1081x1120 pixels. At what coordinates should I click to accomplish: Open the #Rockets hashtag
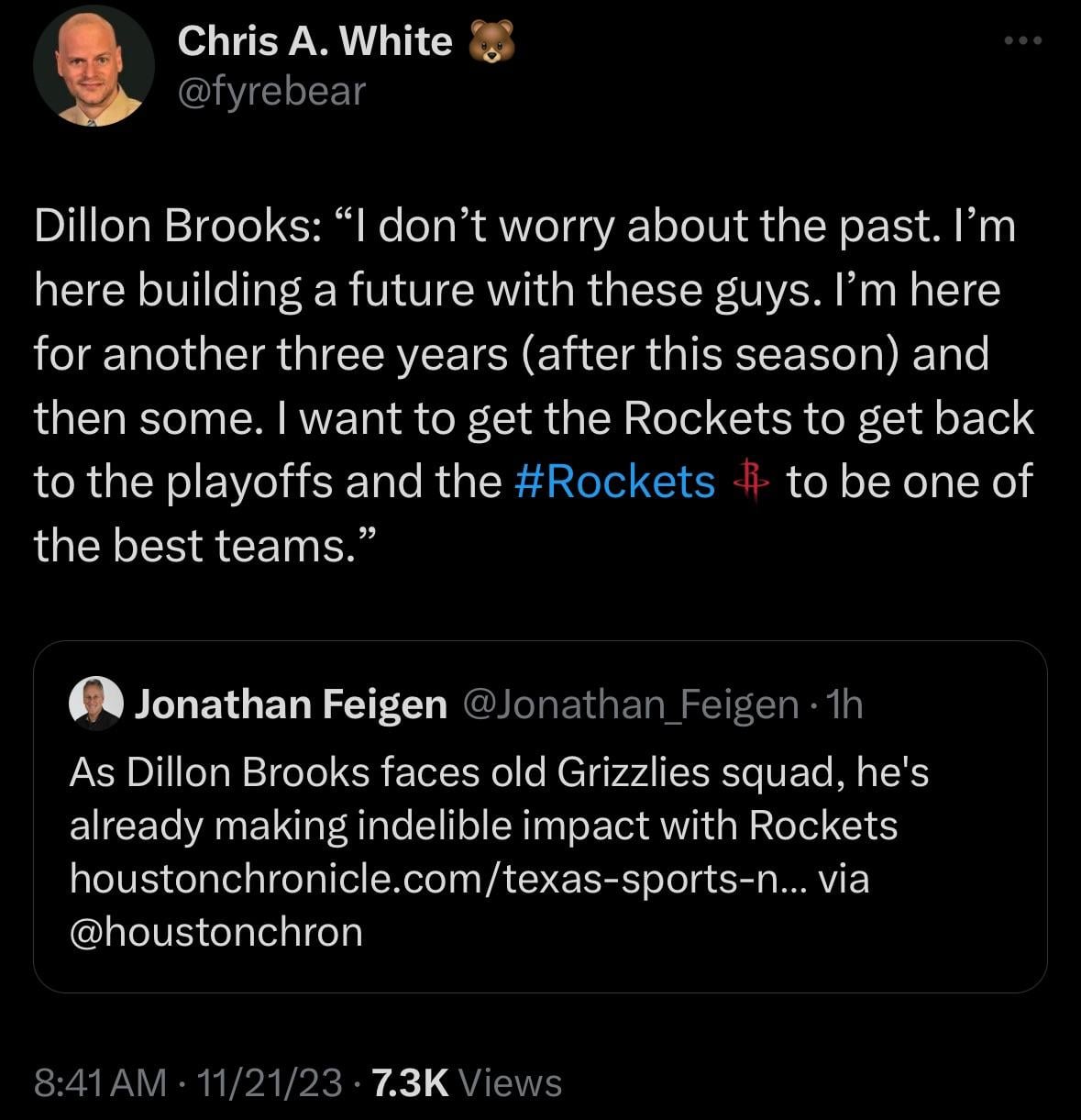[615, 482]
